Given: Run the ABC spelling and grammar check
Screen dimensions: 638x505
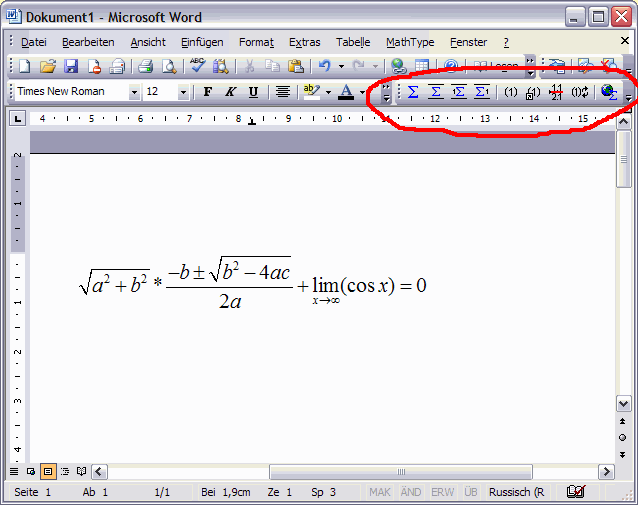Looking at the screenshot, I should point(198,66).
